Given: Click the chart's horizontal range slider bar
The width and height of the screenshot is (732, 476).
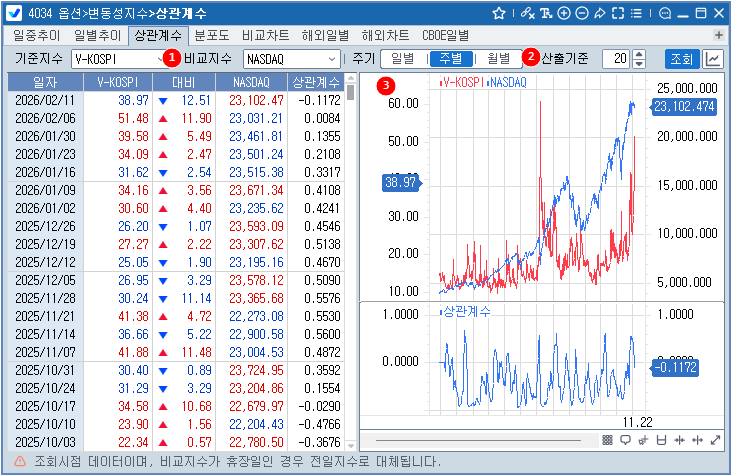Looking at the screenshot, I should pyautogui.click(x=478, y=440).
